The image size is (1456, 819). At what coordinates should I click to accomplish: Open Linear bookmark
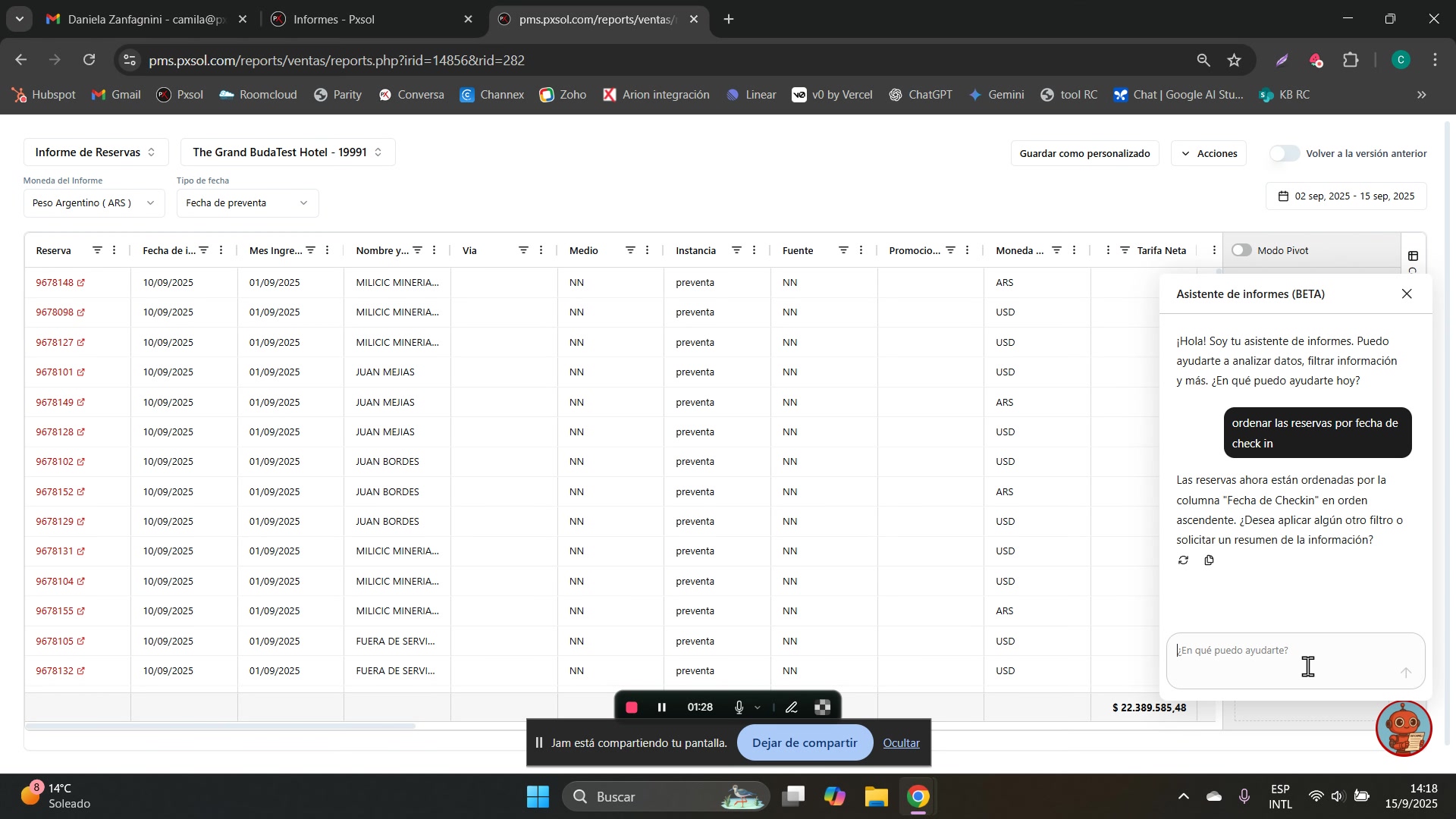click(752, 95)
